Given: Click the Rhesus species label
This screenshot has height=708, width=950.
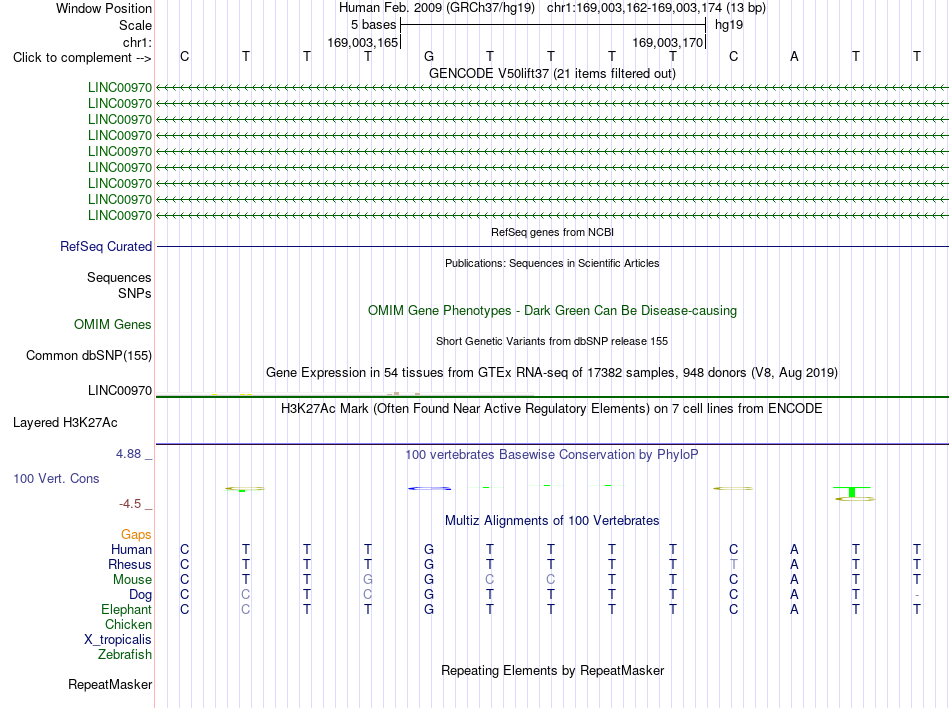Looking at the screenshot, I should (x=130, y=564).
